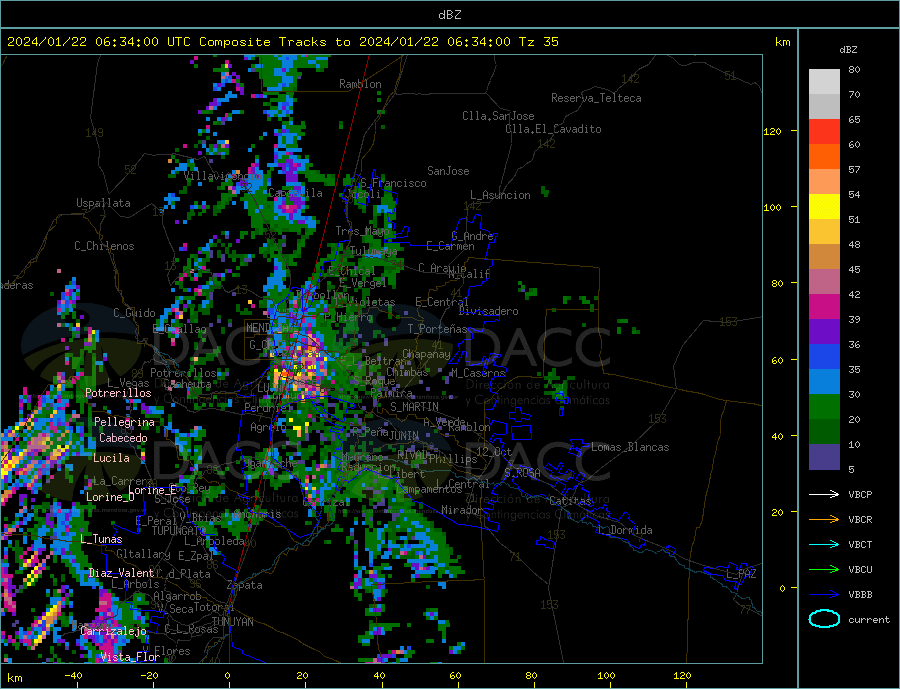Click the cyan 'current' ellipse legend symbol
Screen dimensions: 900x689
(x=824, y=619)
